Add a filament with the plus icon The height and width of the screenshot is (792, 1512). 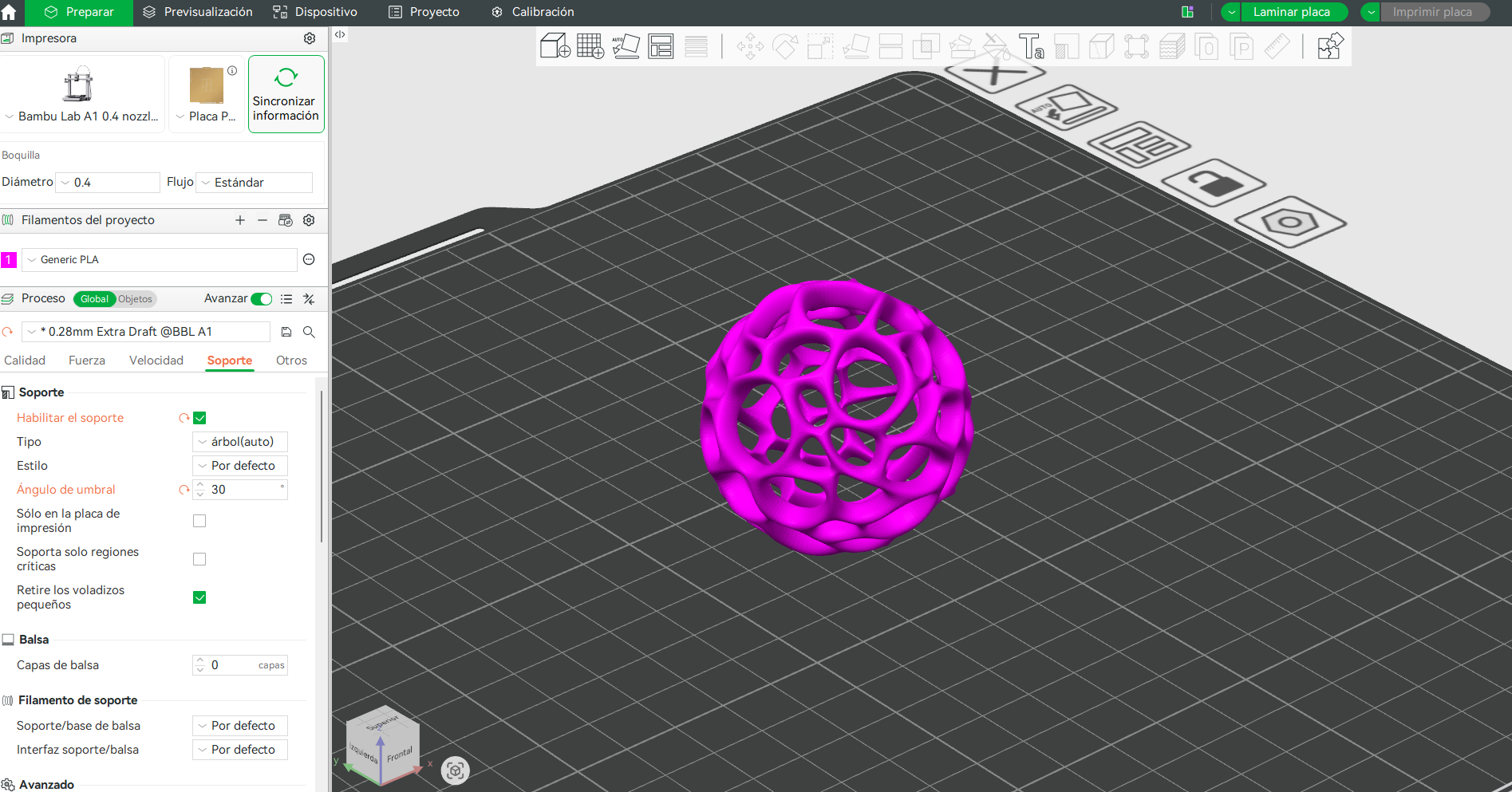240,220
